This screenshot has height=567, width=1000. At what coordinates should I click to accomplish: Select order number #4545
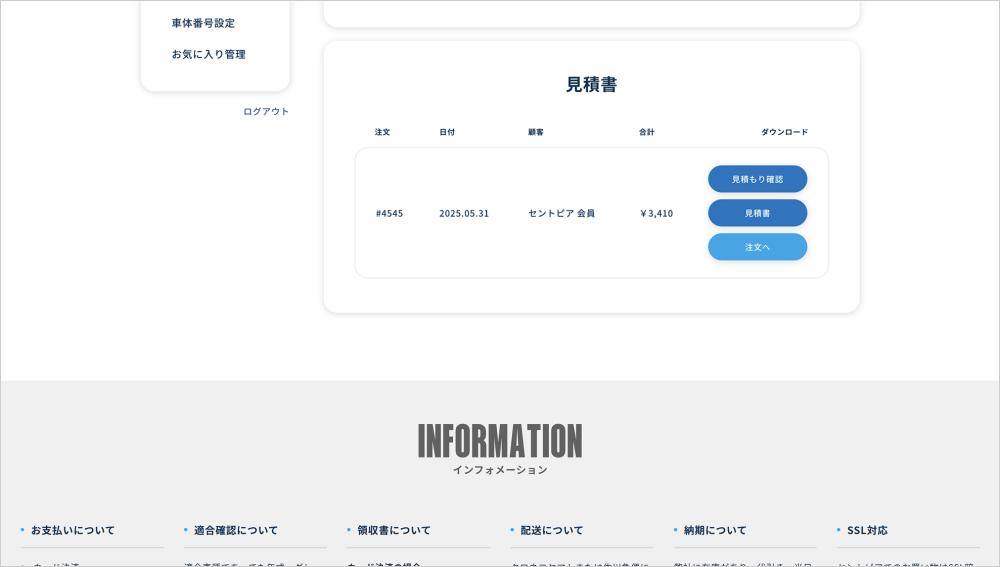tap(389, 213)
